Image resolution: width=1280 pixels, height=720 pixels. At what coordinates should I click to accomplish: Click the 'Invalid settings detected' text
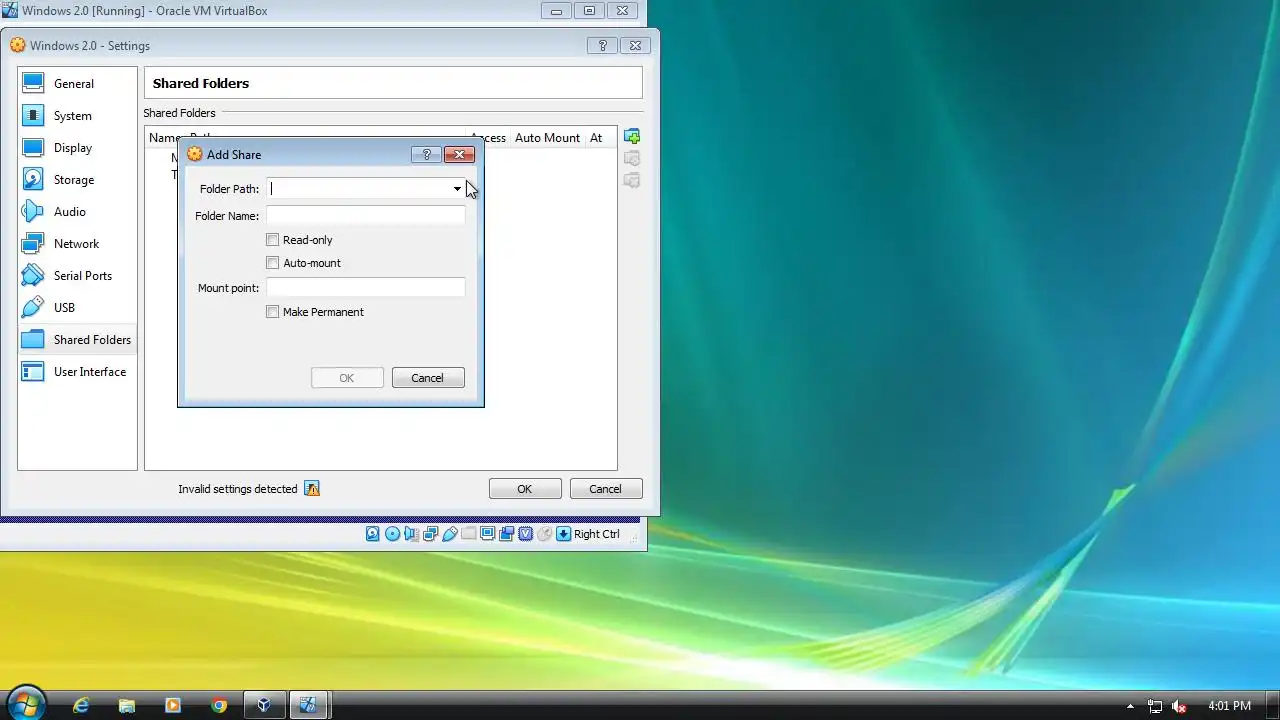point(238,489)
